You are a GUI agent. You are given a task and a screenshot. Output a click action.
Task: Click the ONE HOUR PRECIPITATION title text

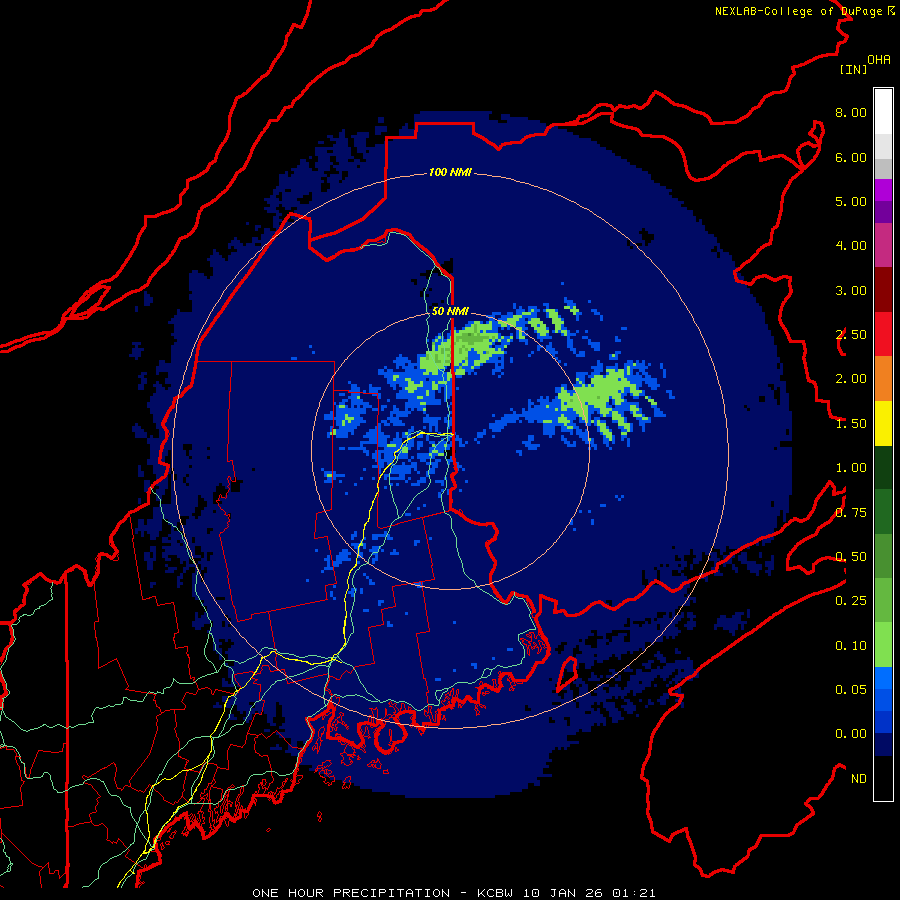351,893
